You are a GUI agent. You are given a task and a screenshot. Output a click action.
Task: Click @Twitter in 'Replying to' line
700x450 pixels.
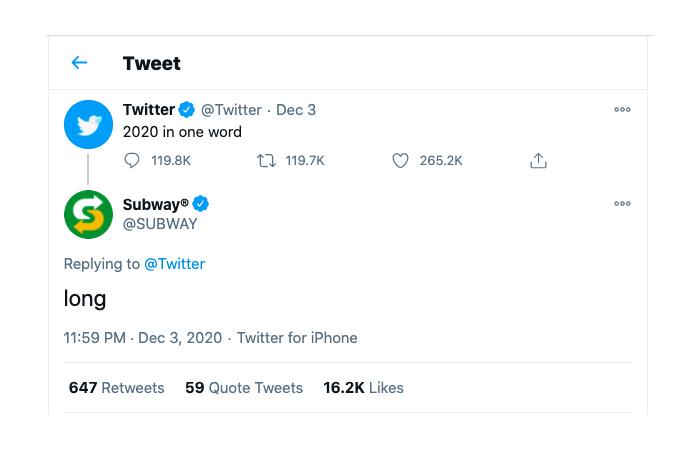[x=175, y=264]
